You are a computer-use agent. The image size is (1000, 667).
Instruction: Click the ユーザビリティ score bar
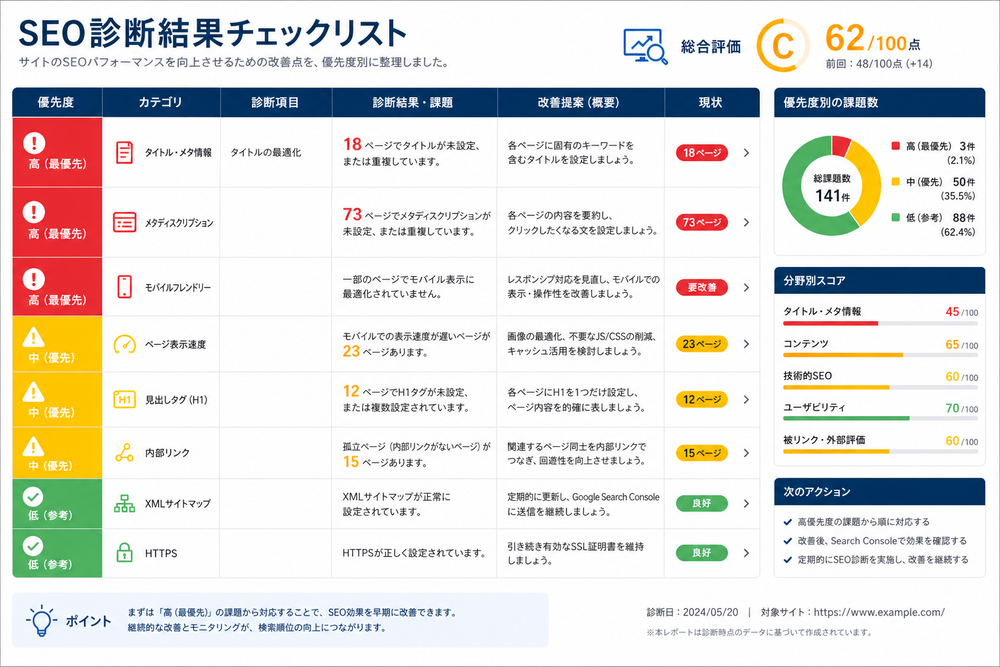click(880, 418)
